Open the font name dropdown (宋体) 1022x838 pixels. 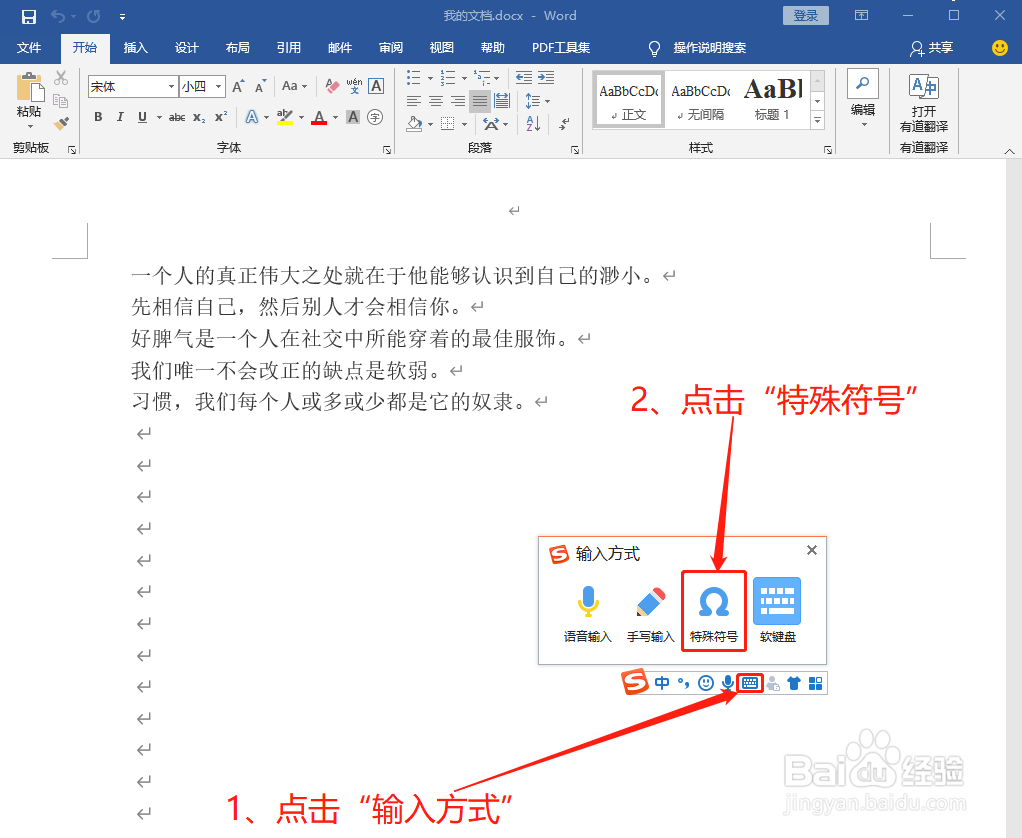(171, 86)
